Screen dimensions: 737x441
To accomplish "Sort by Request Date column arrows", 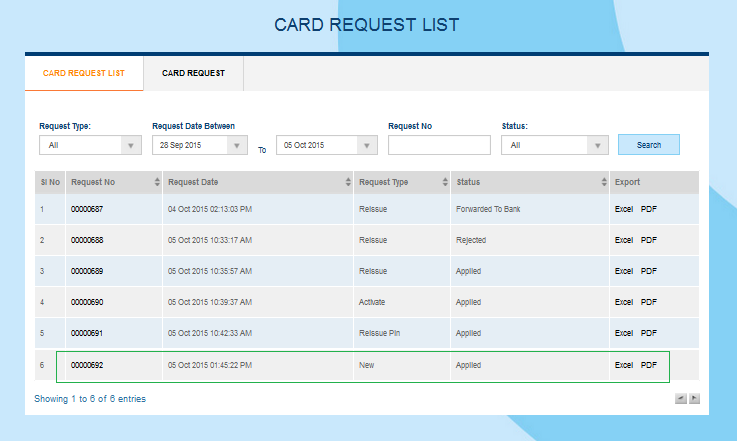I will [347, 182].
